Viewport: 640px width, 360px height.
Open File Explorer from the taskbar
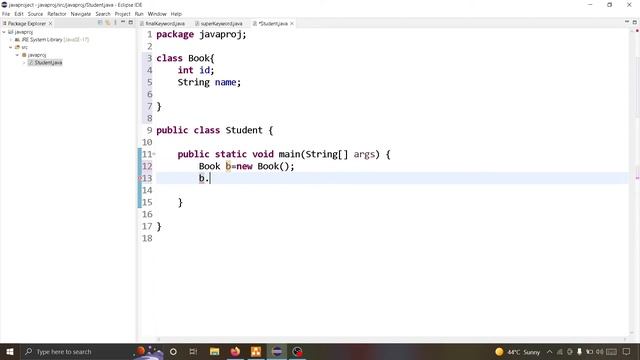(x=215, y=351)
